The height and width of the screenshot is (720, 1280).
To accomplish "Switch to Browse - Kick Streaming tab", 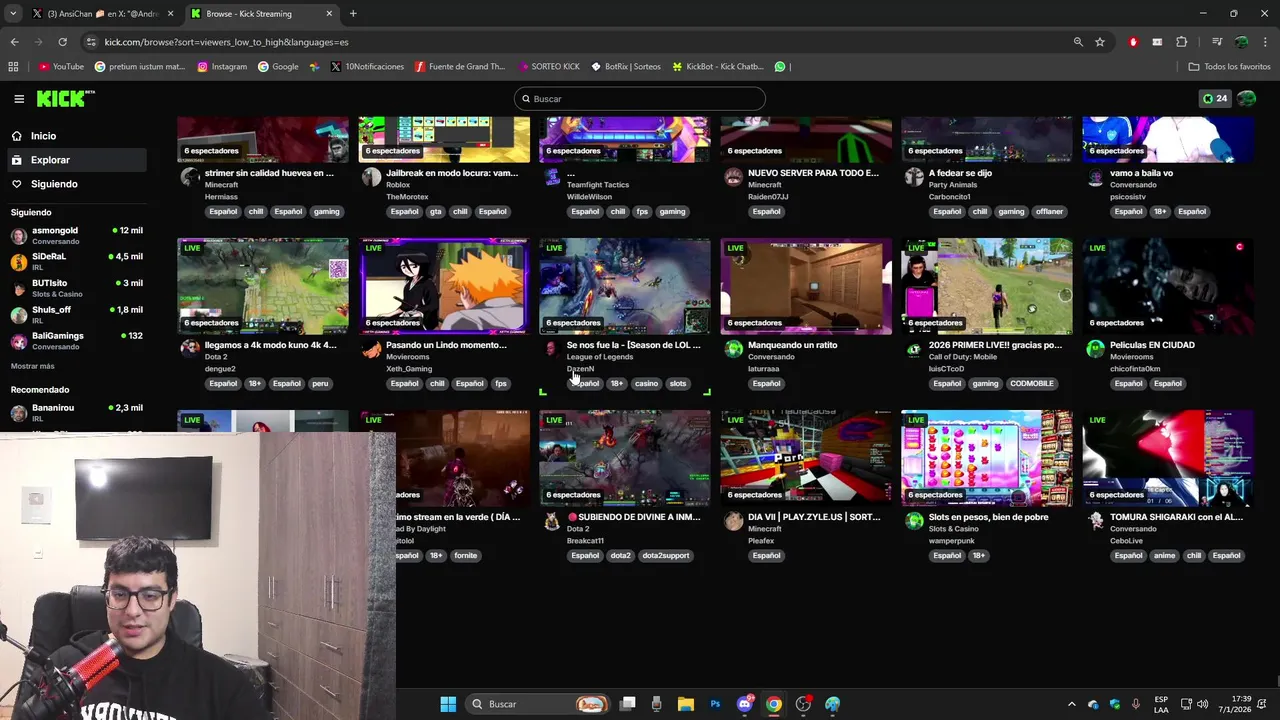I will 262,14.
